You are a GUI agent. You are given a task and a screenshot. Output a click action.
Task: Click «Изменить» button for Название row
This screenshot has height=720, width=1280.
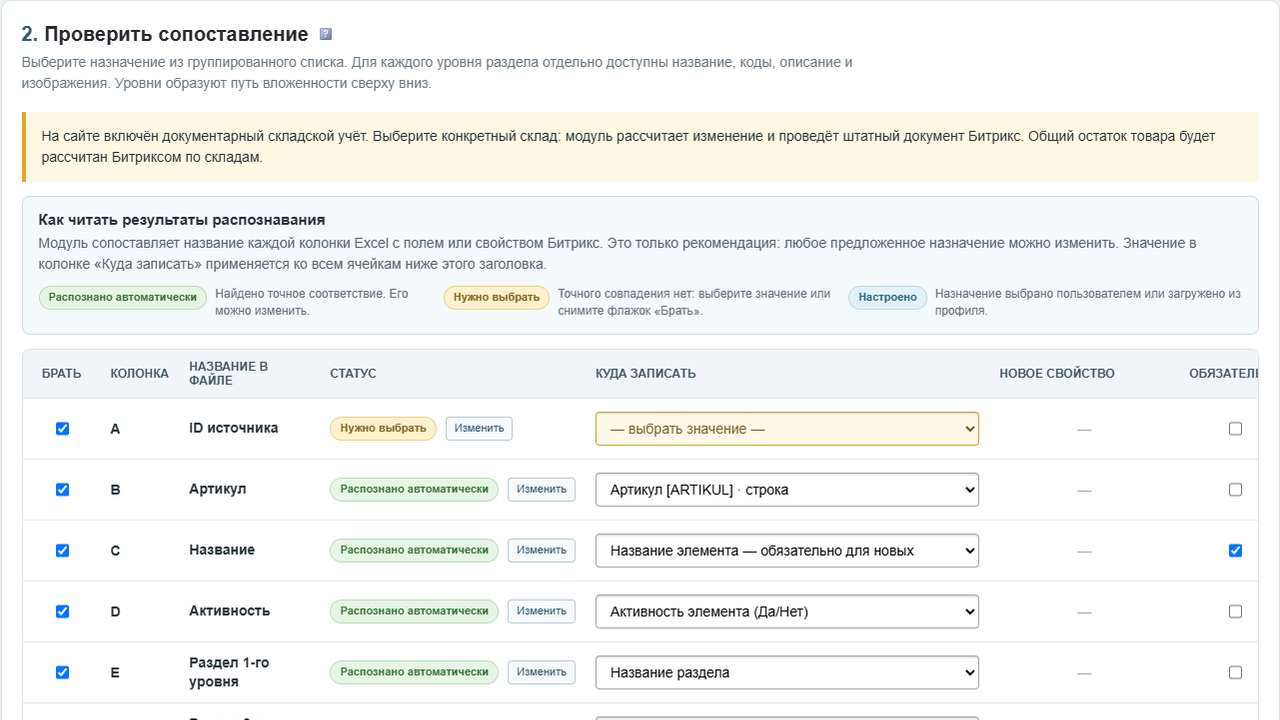click(541, 550)
